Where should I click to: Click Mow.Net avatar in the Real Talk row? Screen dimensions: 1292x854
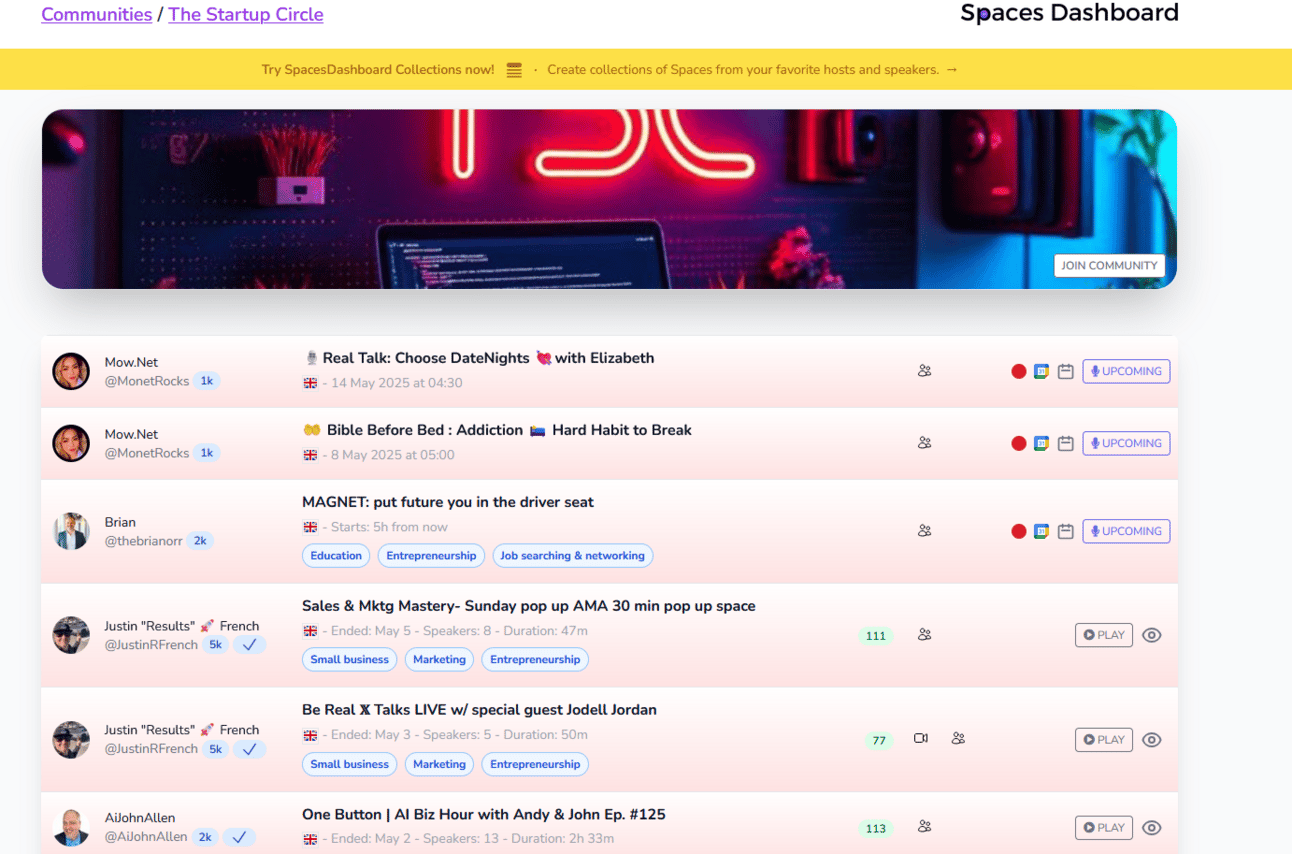71,371
